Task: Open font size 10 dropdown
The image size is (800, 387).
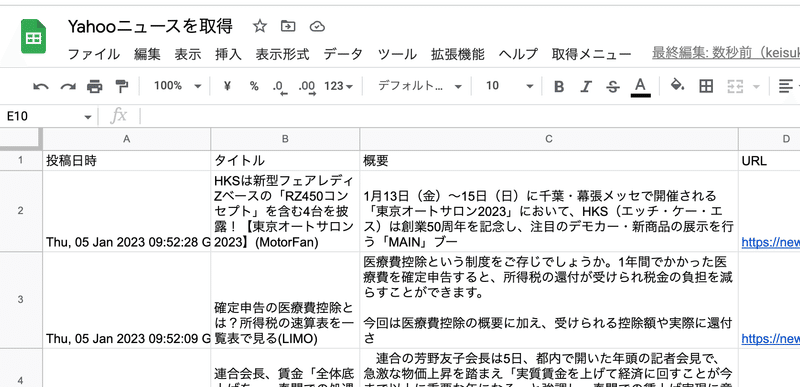Action: click(509, 86)
